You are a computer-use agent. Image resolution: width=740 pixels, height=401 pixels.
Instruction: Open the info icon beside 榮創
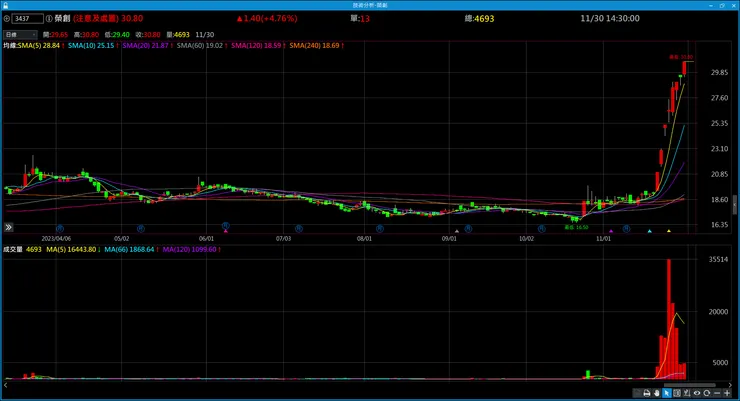tap(49, 18)
